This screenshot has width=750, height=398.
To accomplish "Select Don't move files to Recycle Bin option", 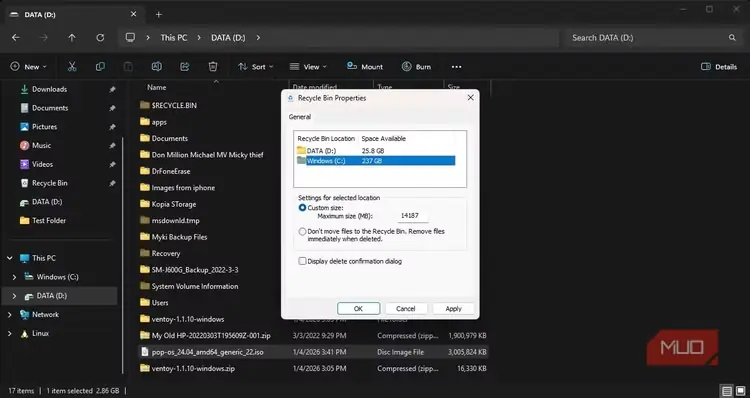I will [302, 232].
